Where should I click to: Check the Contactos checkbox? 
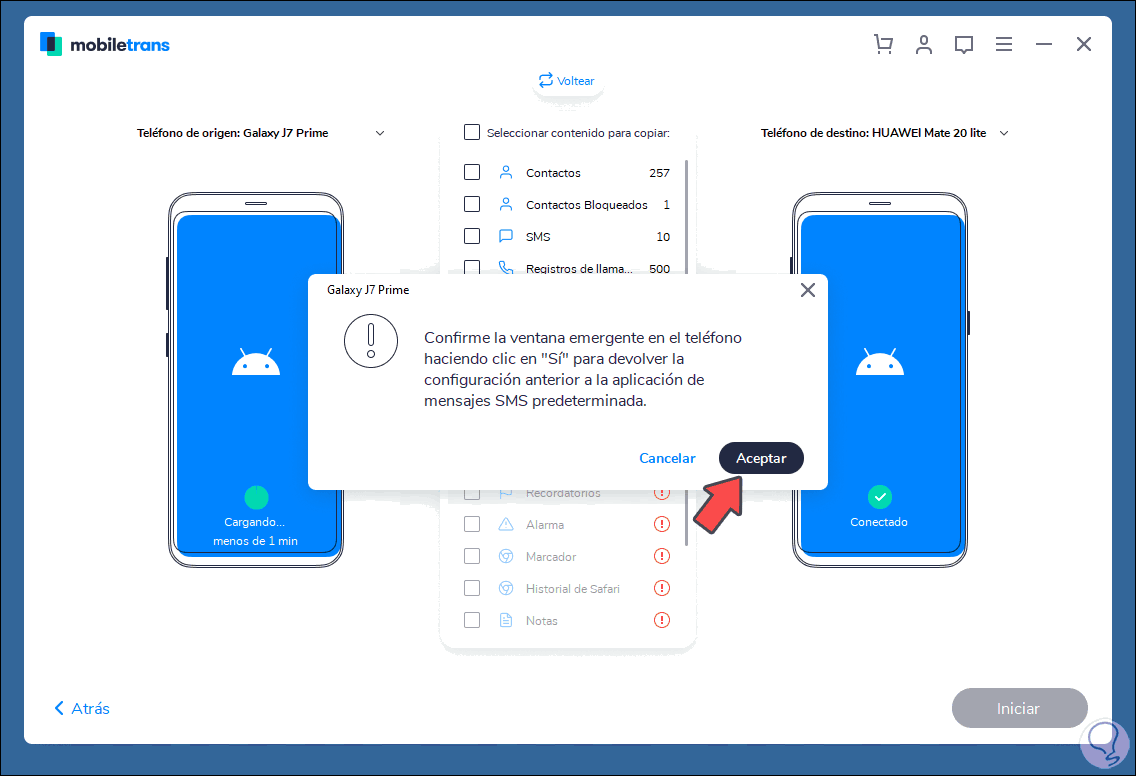(x=472, y=172)
